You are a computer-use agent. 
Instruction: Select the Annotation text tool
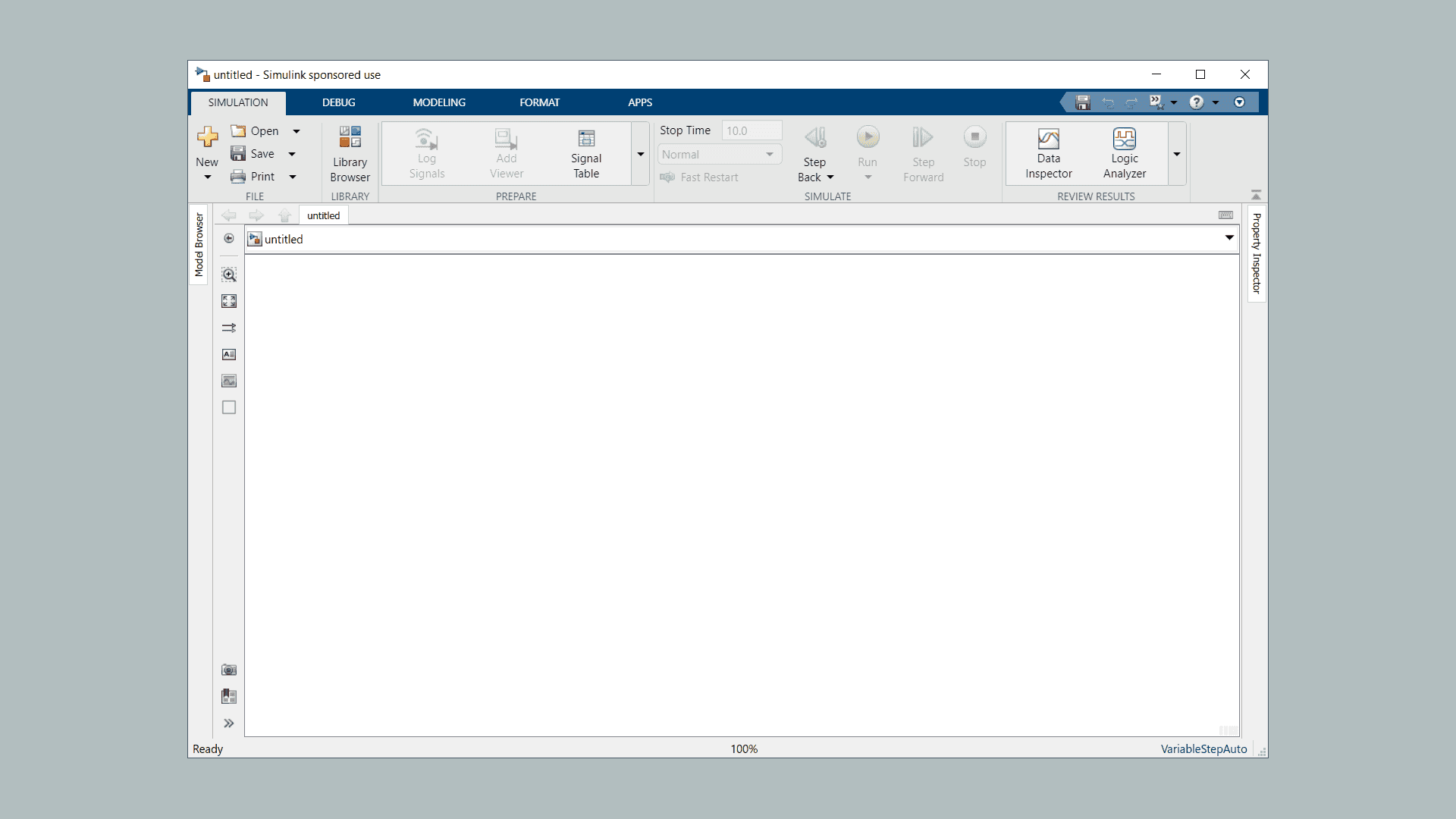[x=229, y=354]
